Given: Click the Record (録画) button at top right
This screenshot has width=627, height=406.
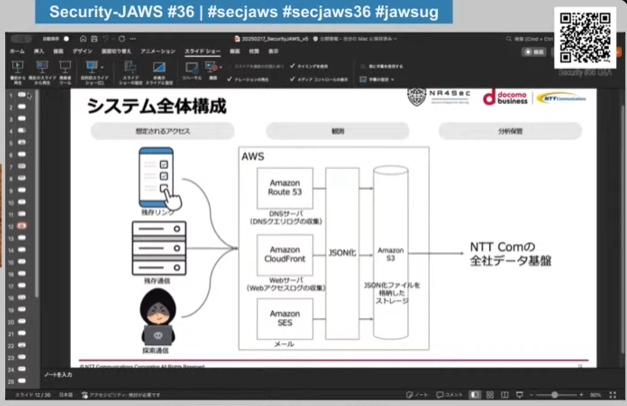Looking at the screenshot, I should pos(534,52).
